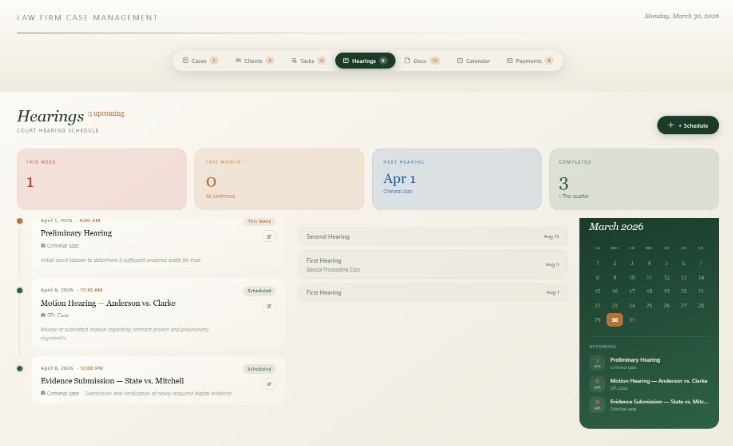The height and width of the screenshot is (446, 733).
Task: Click the "3 upcoming" count label
Action: point(106,113)
